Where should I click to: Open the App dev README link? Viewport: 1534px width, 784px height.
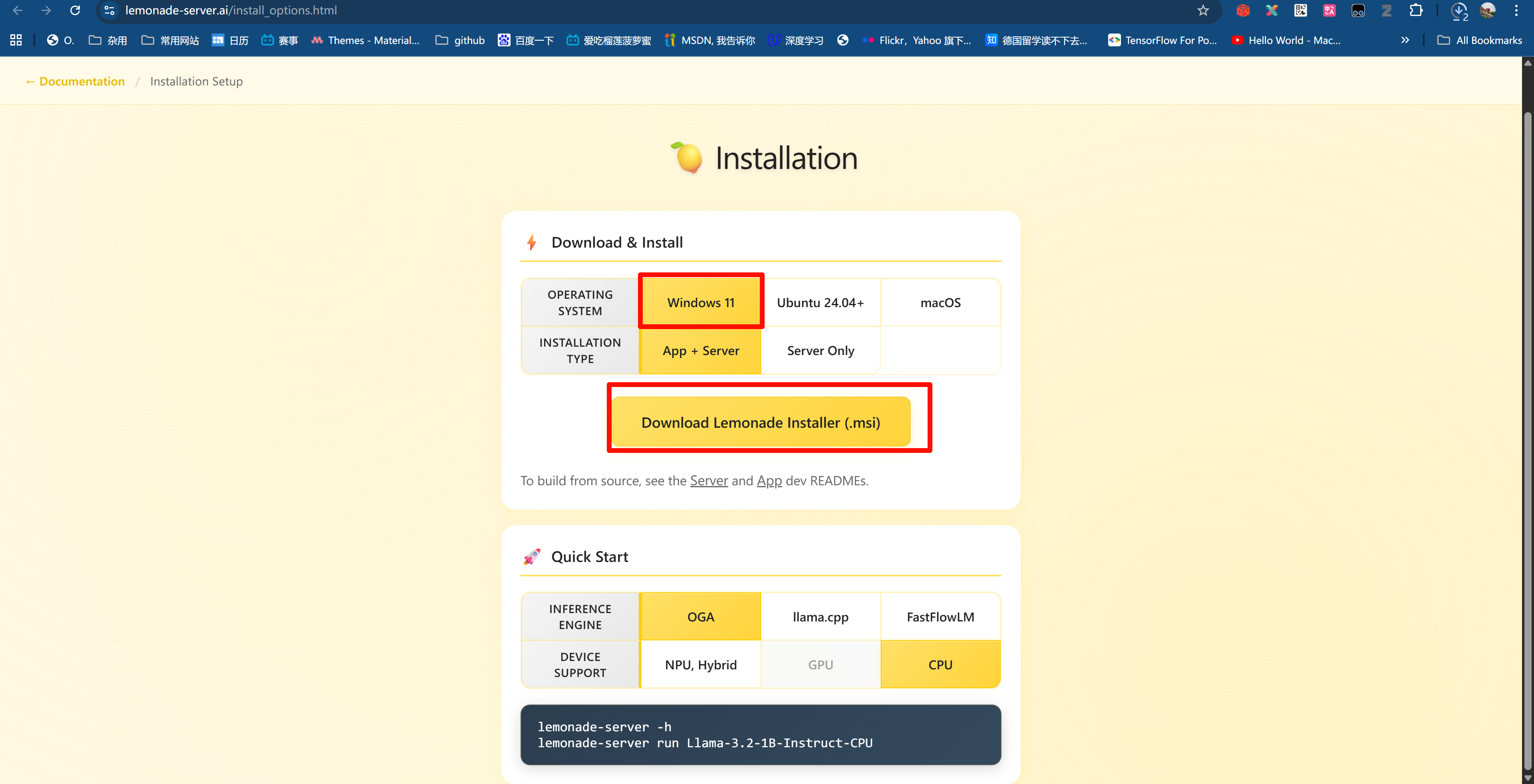click(x=769, y=480)
